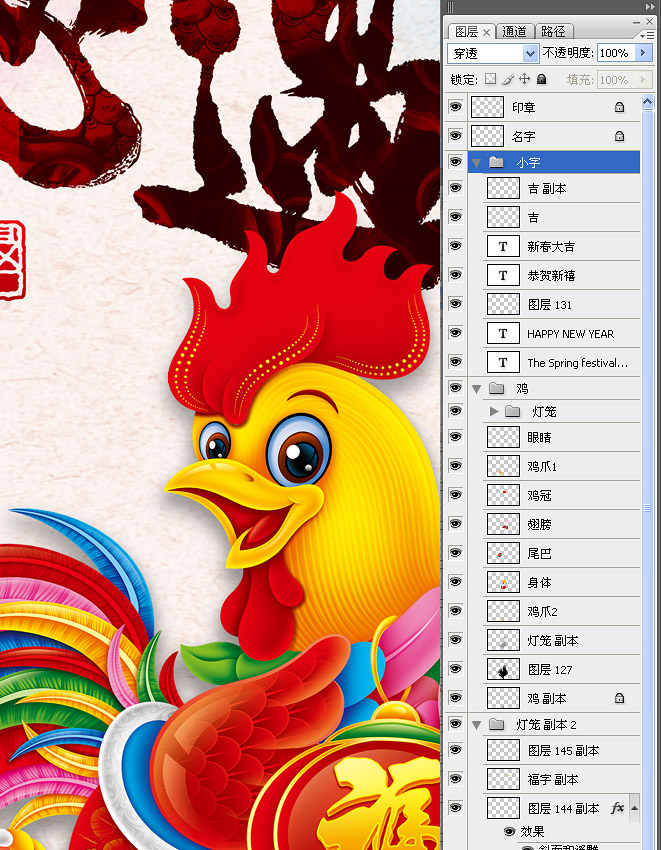Toggle visibility of 新春大吉 layer
The height and width of the screenshot is (850, 661).
click(x=455, y=246)
